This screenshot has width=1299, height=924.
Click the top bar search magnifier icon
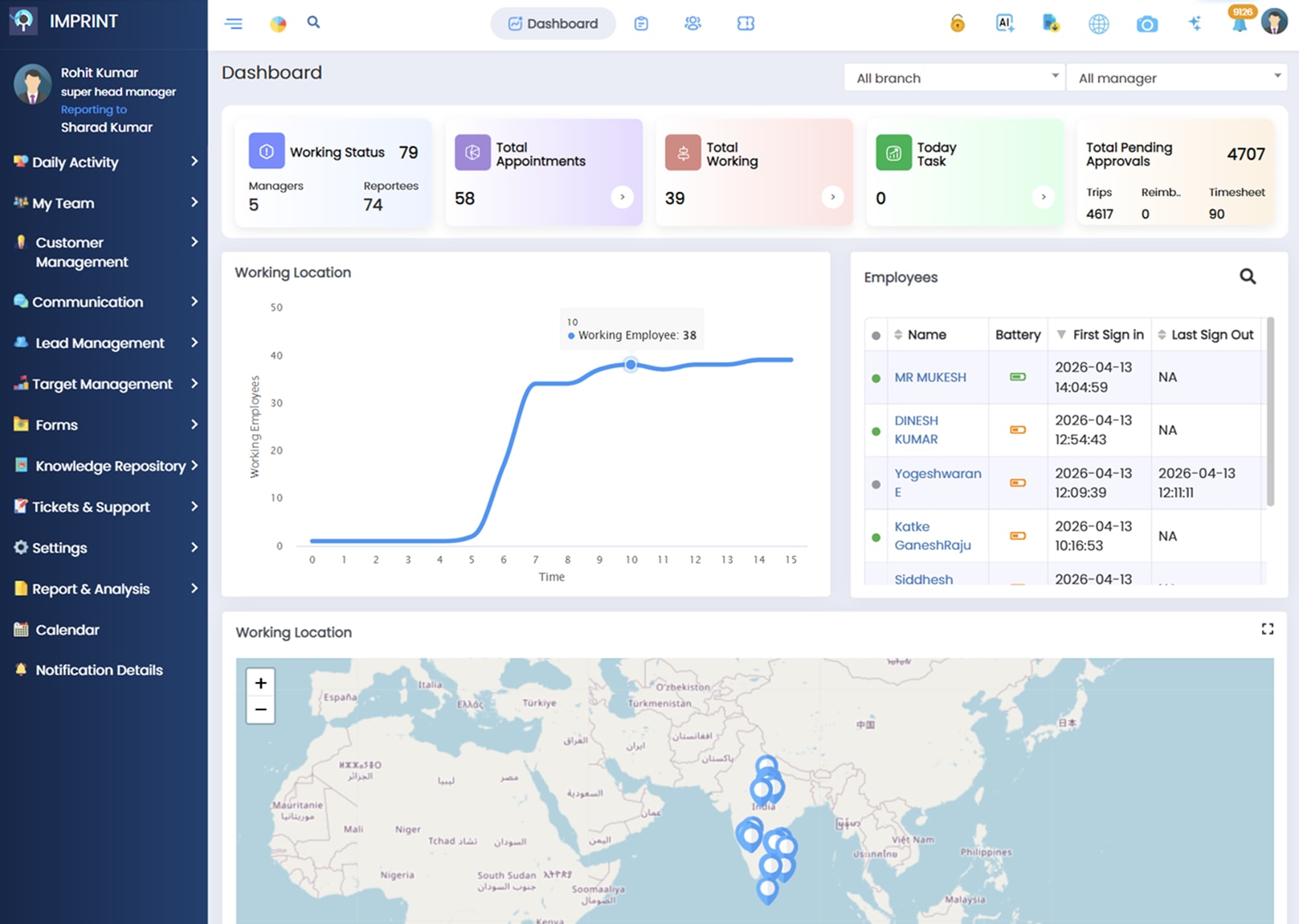pos(314,22)
